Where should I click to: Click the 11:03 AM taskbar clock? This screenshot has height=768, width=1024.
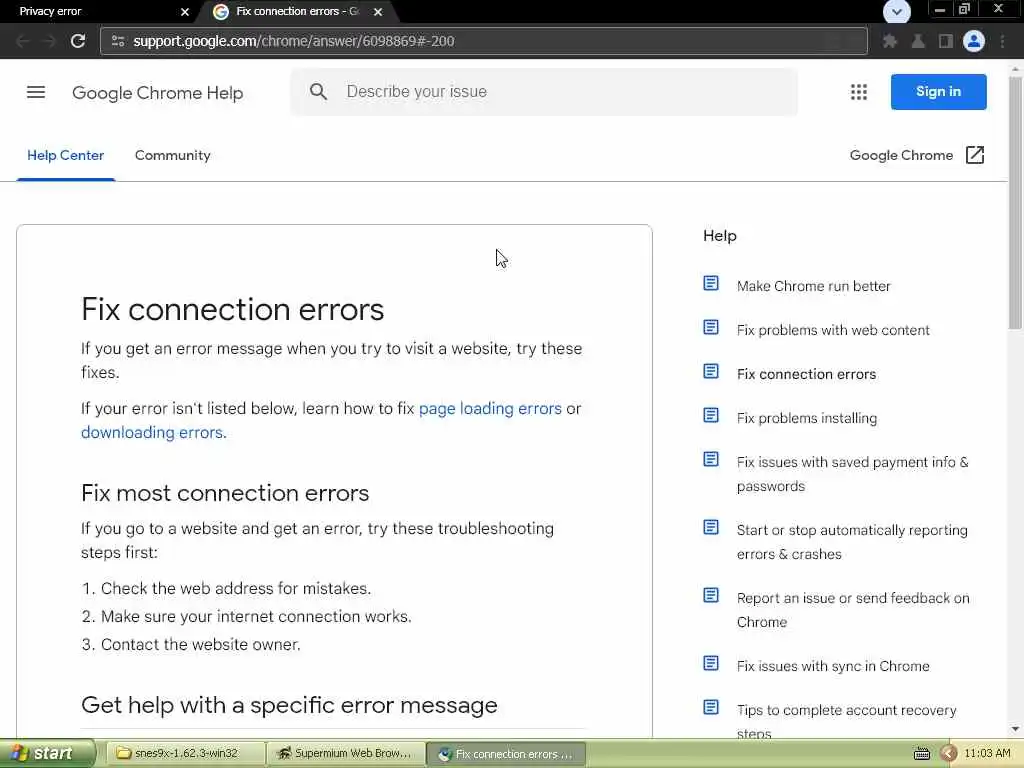[987, 754]
